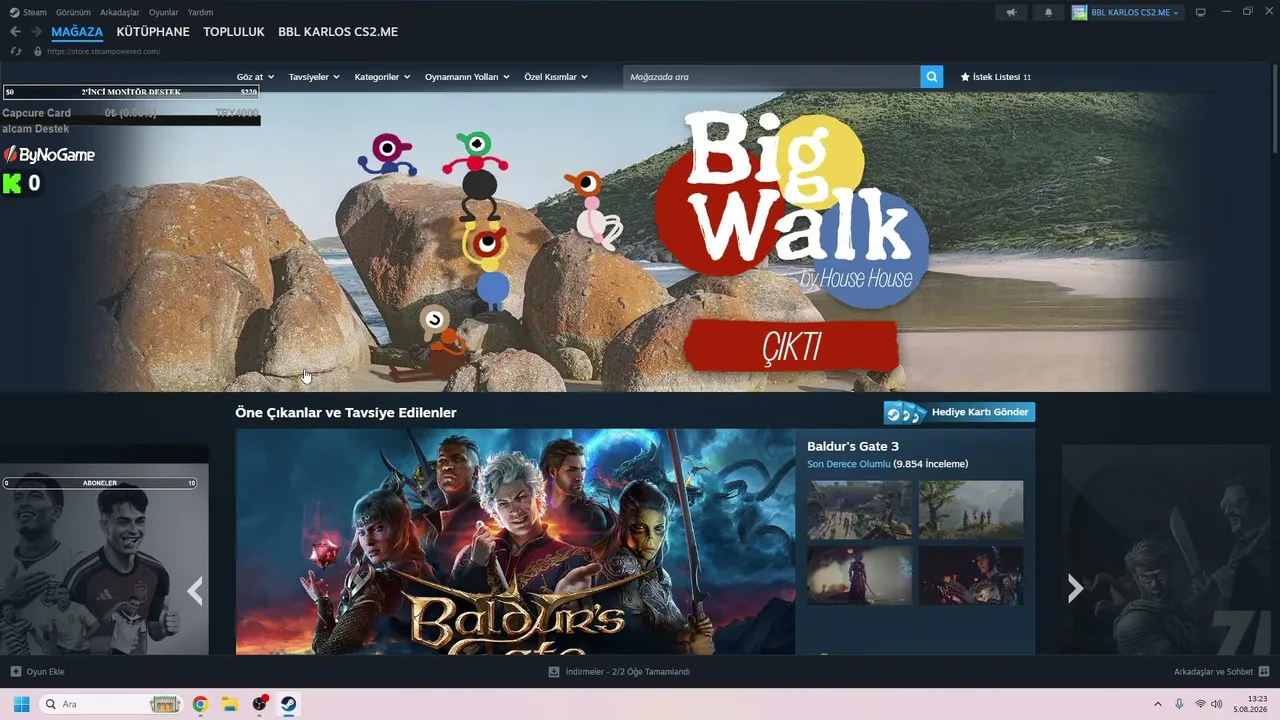
Task: Click the downloads icon in bottom bar
Action: 554,672
